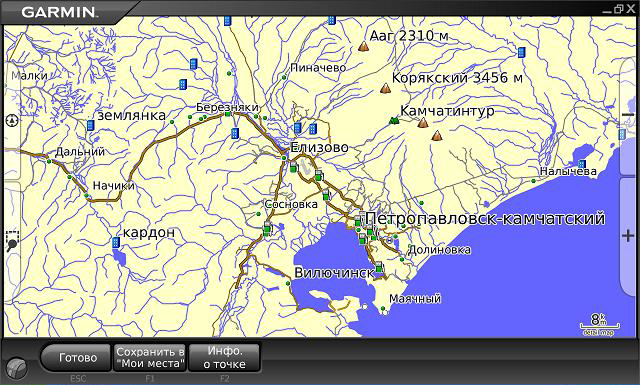Click the building marker next to землянка
The width and height of the screenshot is (640, 385).
point(91,125)
